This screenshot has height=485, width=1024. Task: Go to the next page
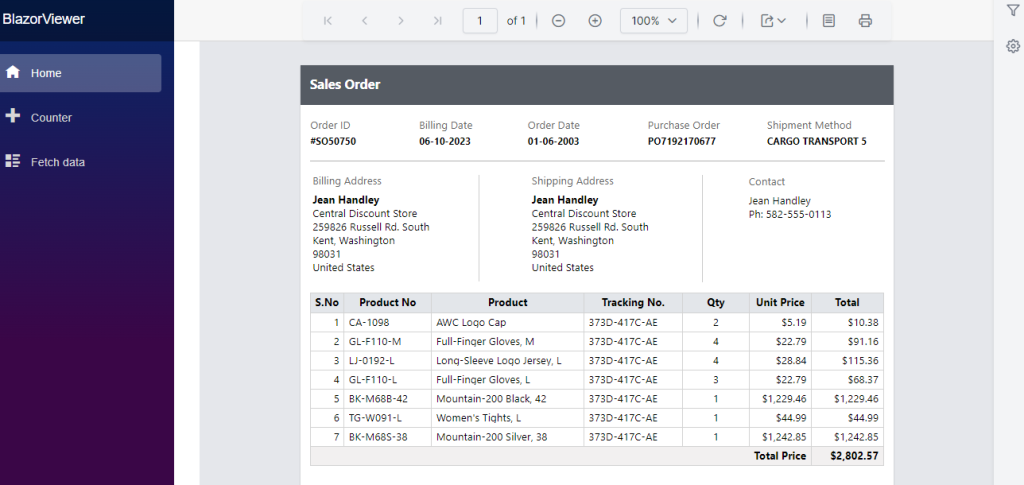point(400,21)
